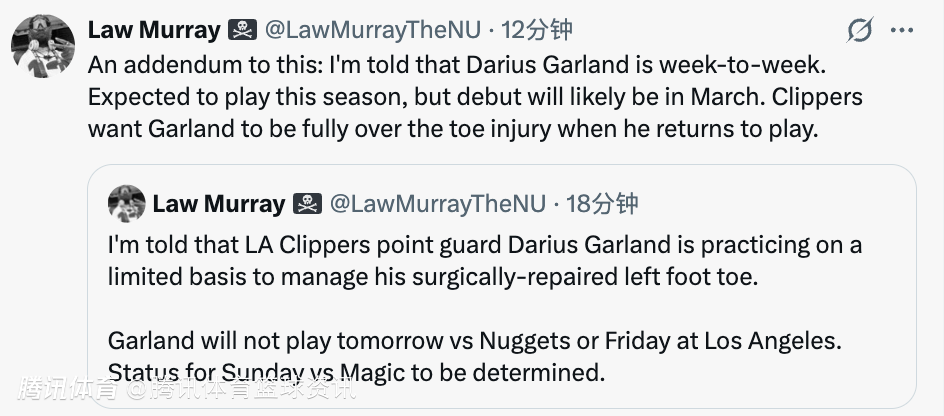Click the @LawMurrayTheNU handle in the quoted tweet

point(438,205)
